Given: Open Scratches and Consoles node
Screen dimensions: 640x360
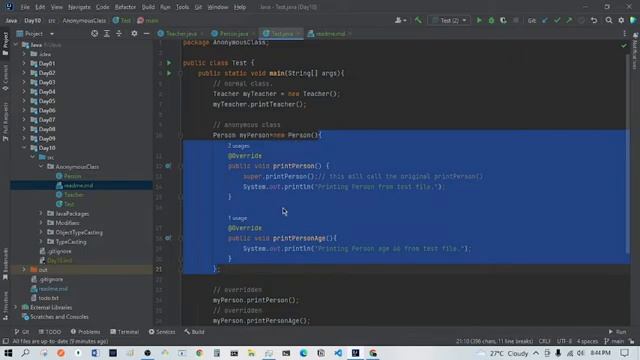Looking at the screenshot, I should tap(59, 317).
